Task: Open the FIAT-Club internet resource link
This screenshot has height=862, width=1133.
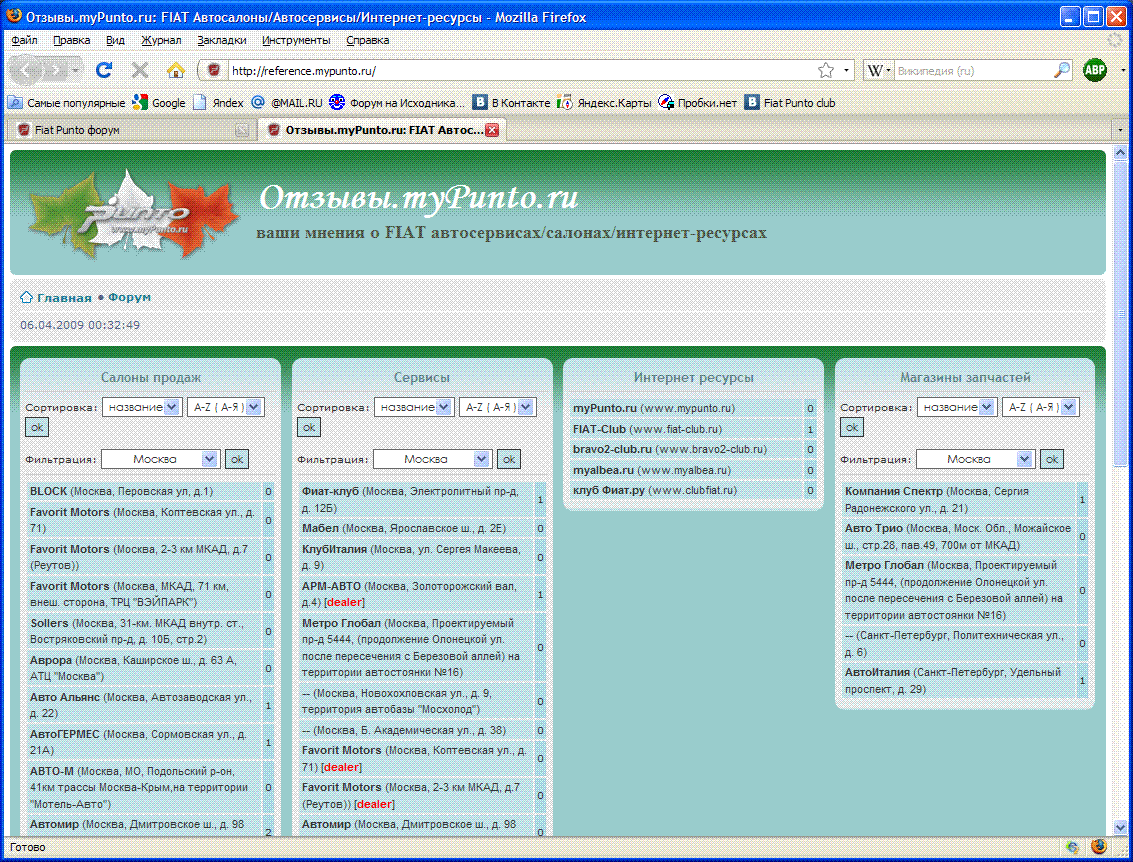Action: click(x=599, y=429)
